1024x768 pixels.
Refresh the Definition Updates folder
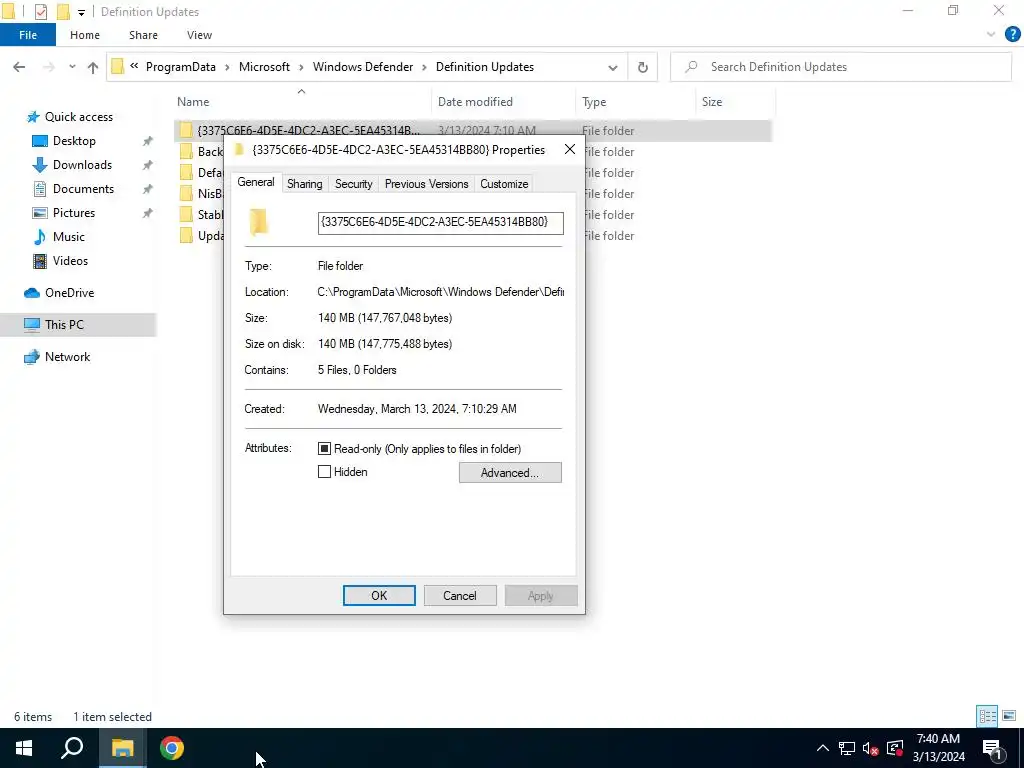point(643,67)
